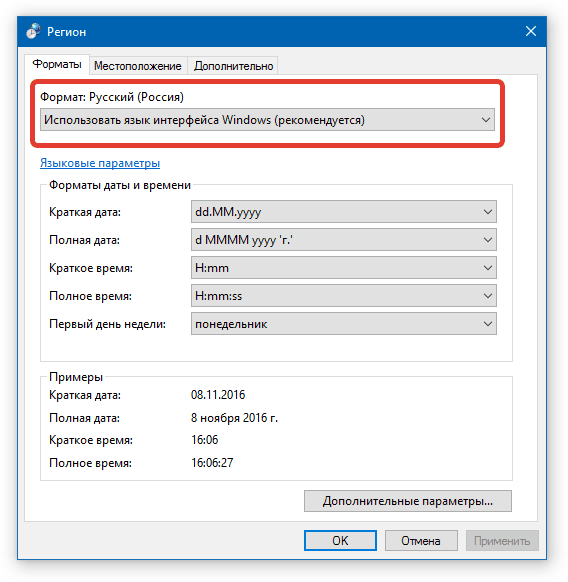Click the Region globe icon in title bar
This screenshot has width=568, height=582.
pyautogui.click(x=33, y=31)
